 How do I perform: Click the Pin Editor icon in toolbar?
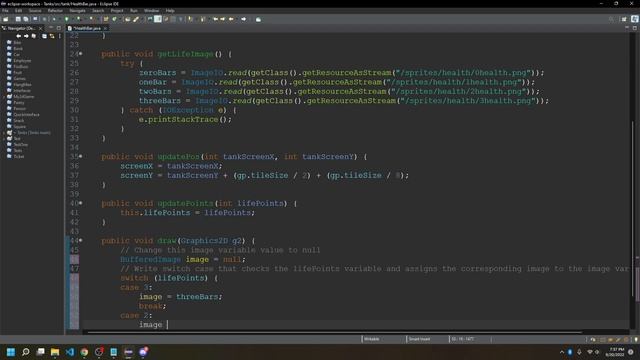[x=258, y=19]
